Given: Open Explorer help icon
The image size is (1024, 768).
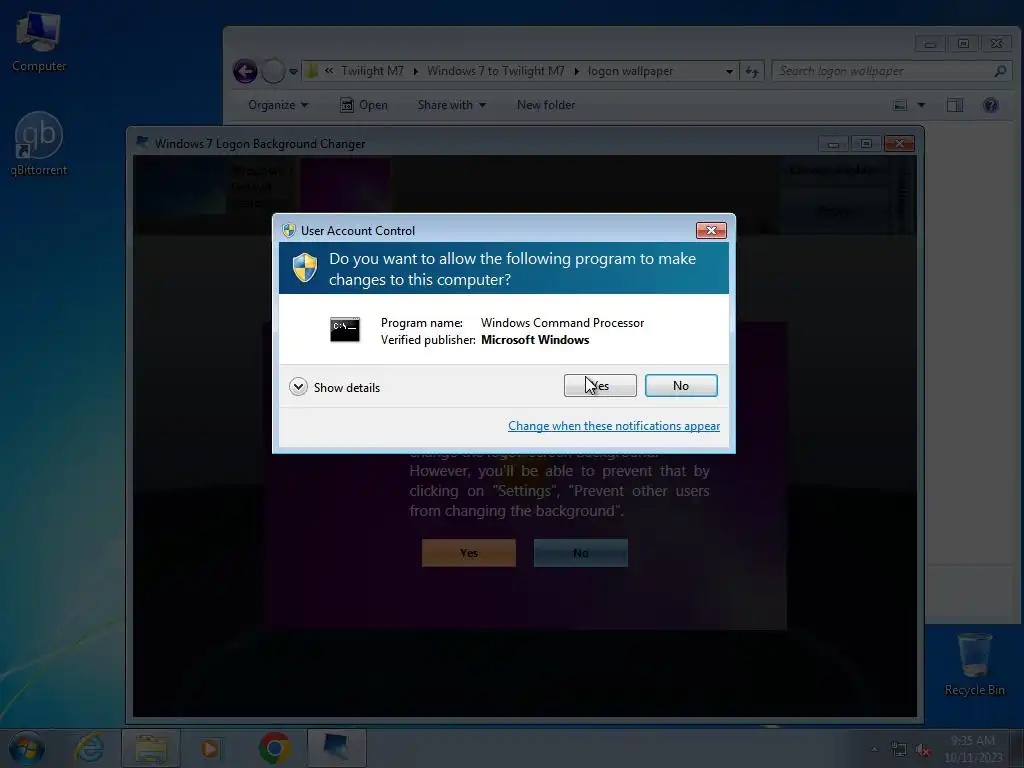Looking at the screenshot, I should coord(990,104).
